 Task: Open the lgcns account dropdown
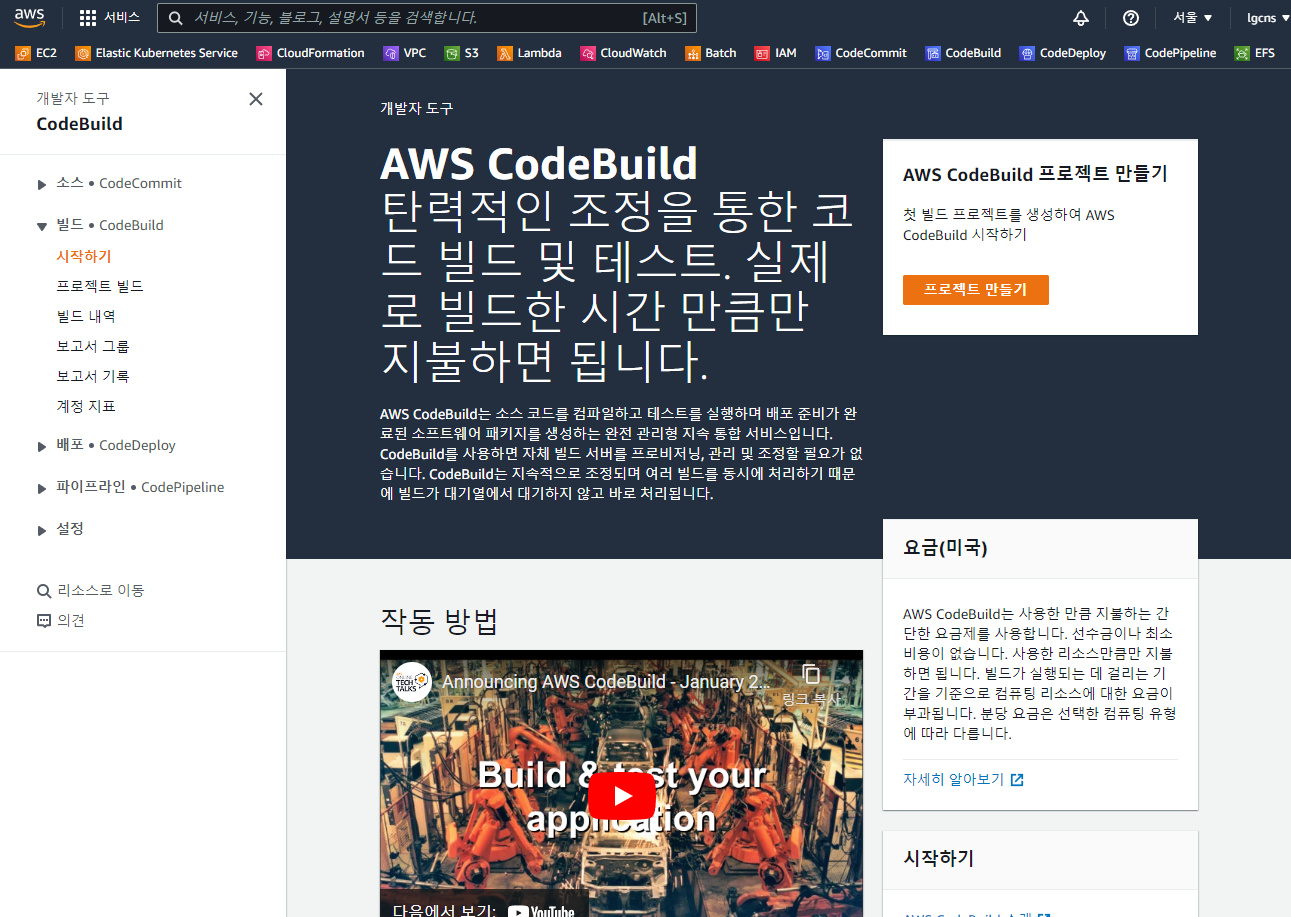[1268, 18]
